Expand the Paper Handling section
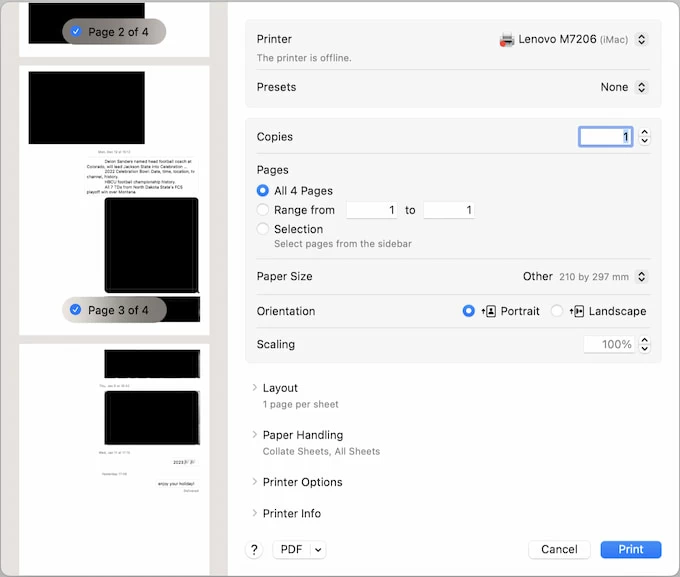Screen dimensions: 680x577 click(255, 435)
